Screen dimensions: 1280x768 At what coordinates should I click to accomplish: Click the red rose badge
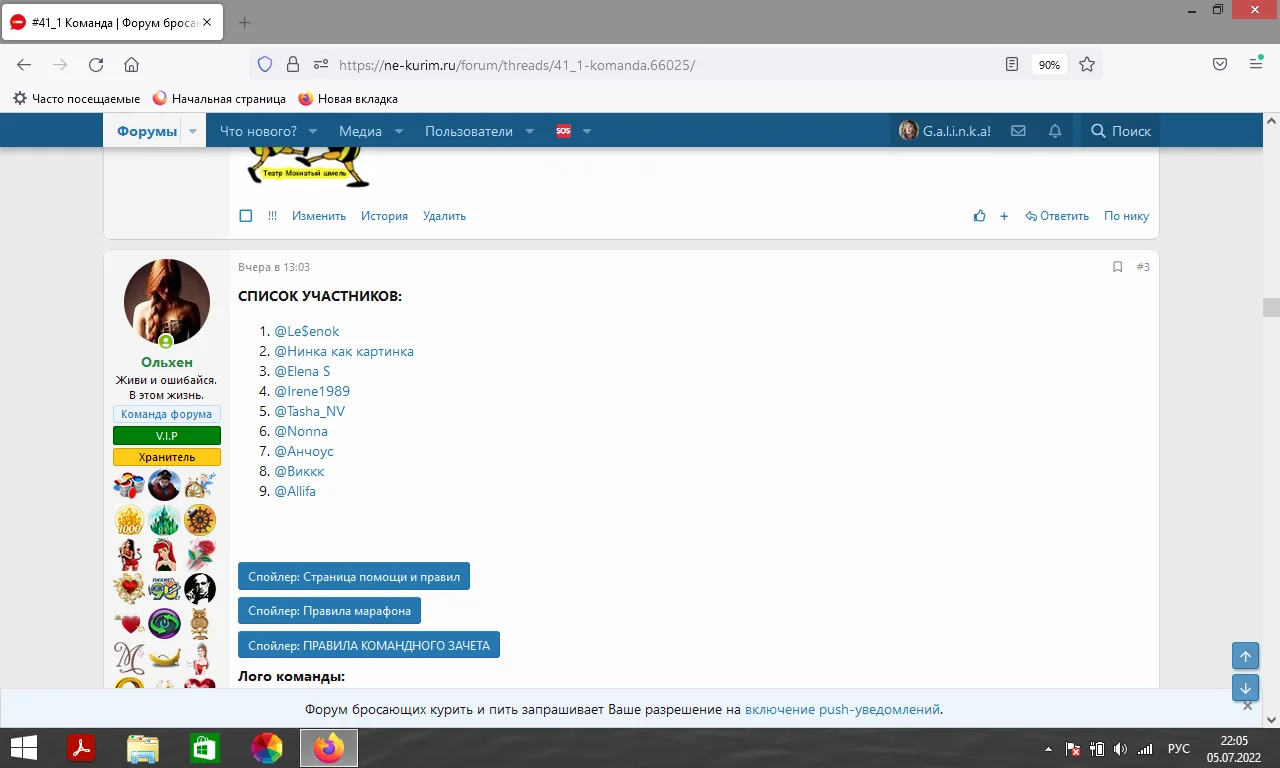[200, 554]
